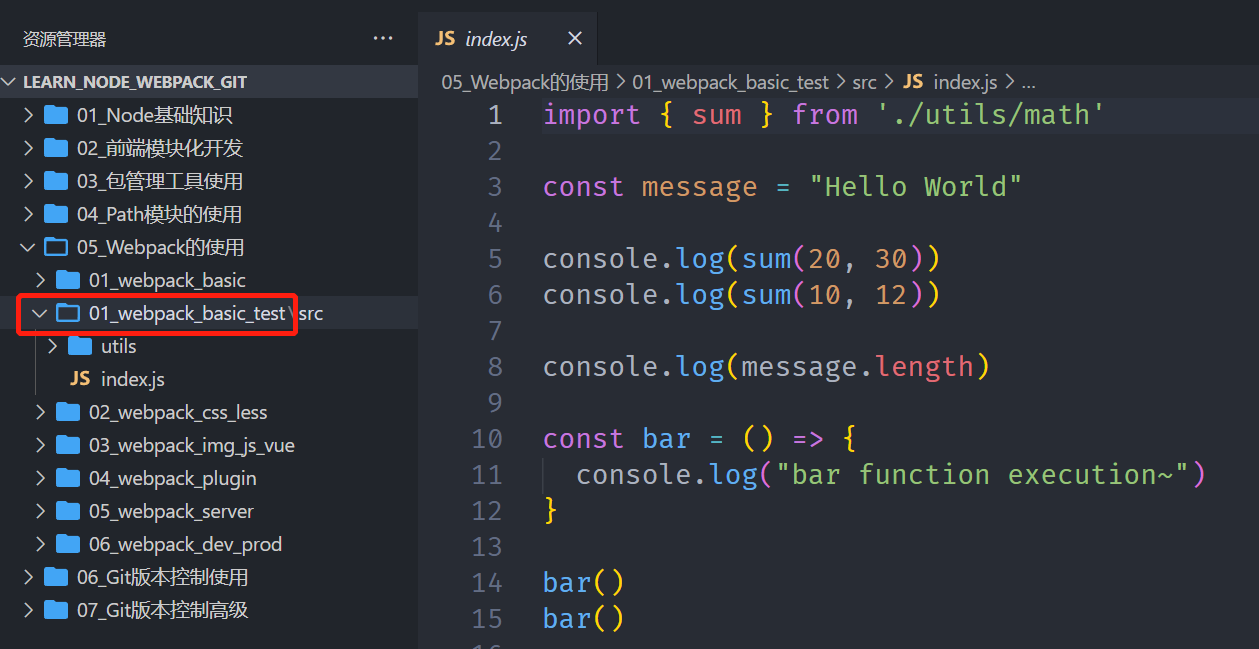Click line number 10 in the gutter
Viewport: 1259px width, 649px height.
pyautogui.click(x=487, y=439)
